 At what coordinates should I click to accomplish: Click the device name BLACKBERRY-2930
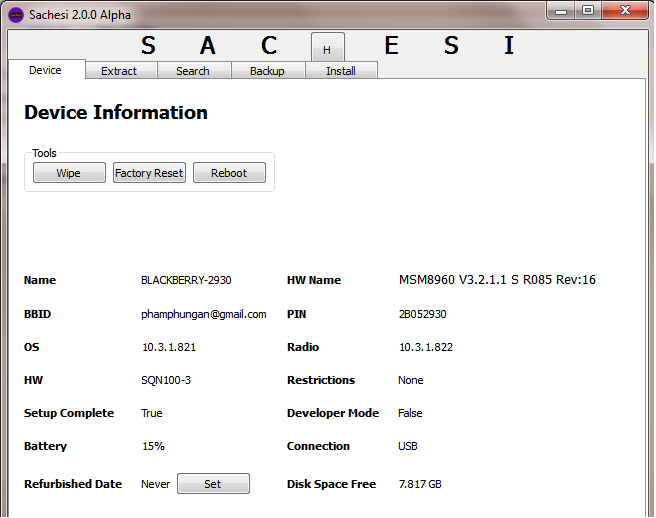point(186,280)
